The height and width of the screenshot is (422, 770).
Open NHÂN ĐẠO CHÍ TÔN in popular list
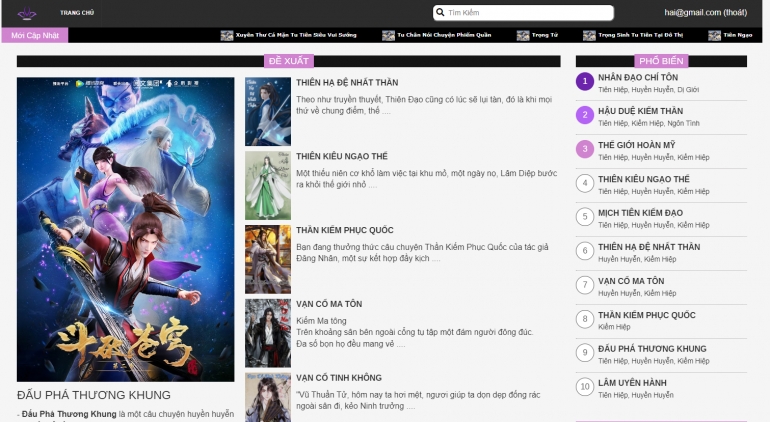638,78
